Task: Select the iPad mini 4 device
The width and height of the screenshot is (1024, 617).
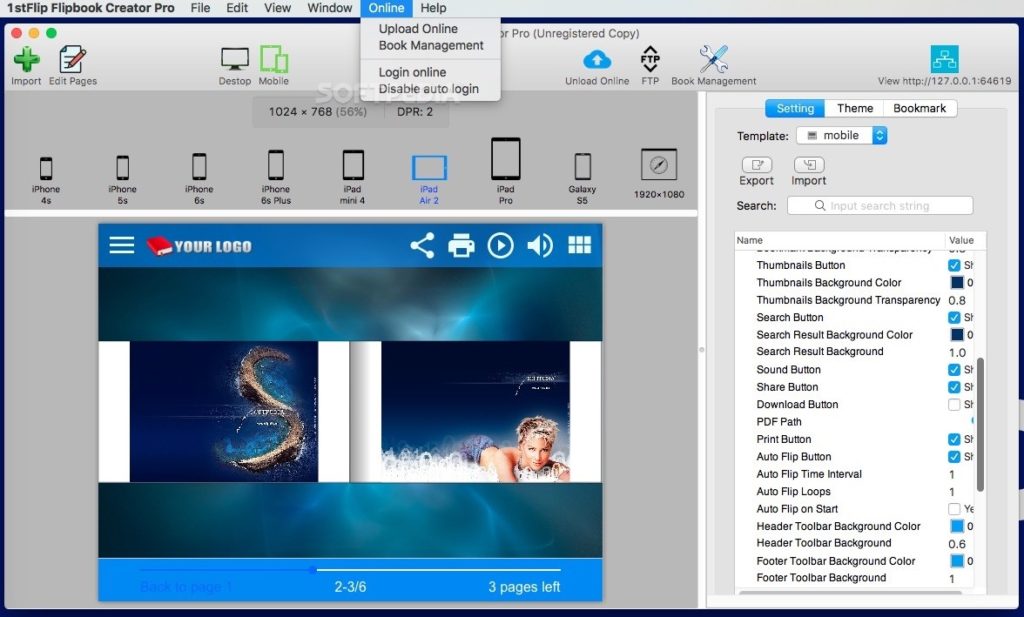Action: pyautogui.click(x=353, y=165)
